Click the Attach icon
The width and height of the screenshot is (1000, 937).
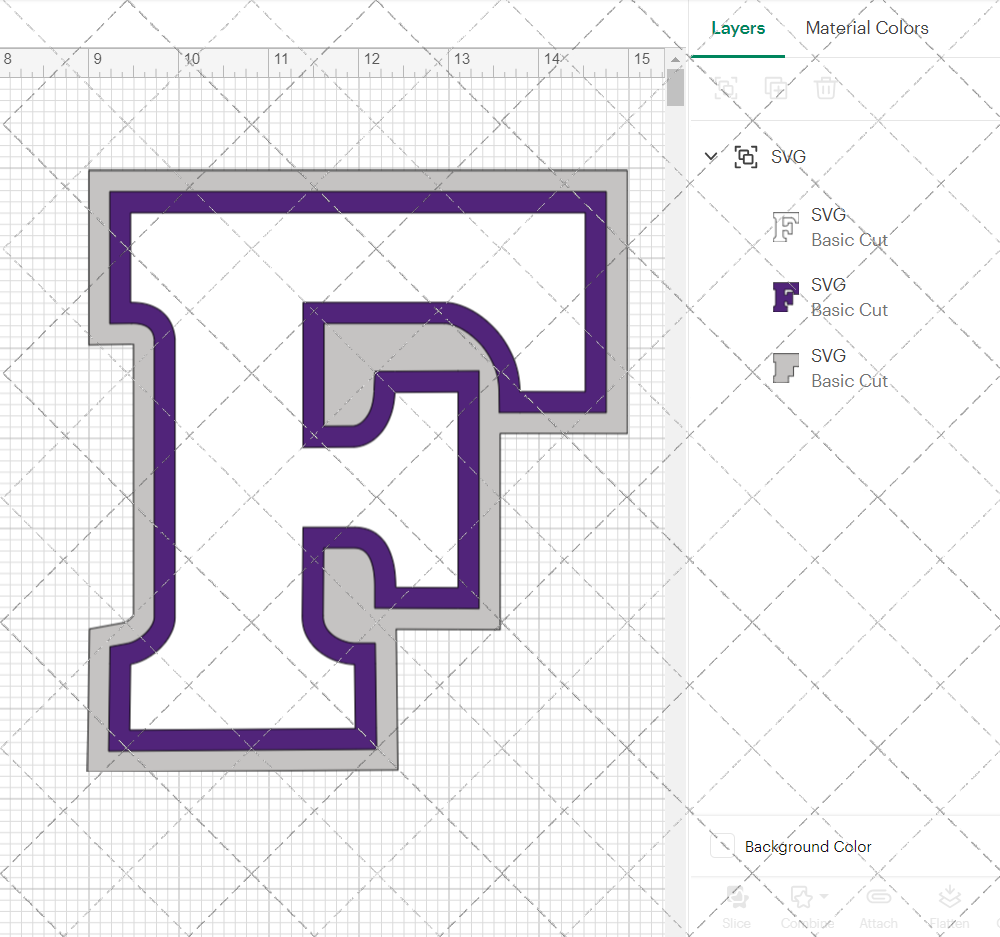pos(878,897)
